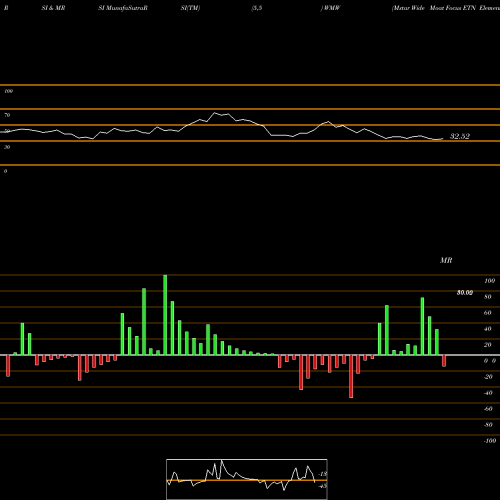Image resolution: width=500 pixels, height=500 pixels.
Task: Click the ')WMW' ticker symbol text
Action: click(x=330, y=8)
